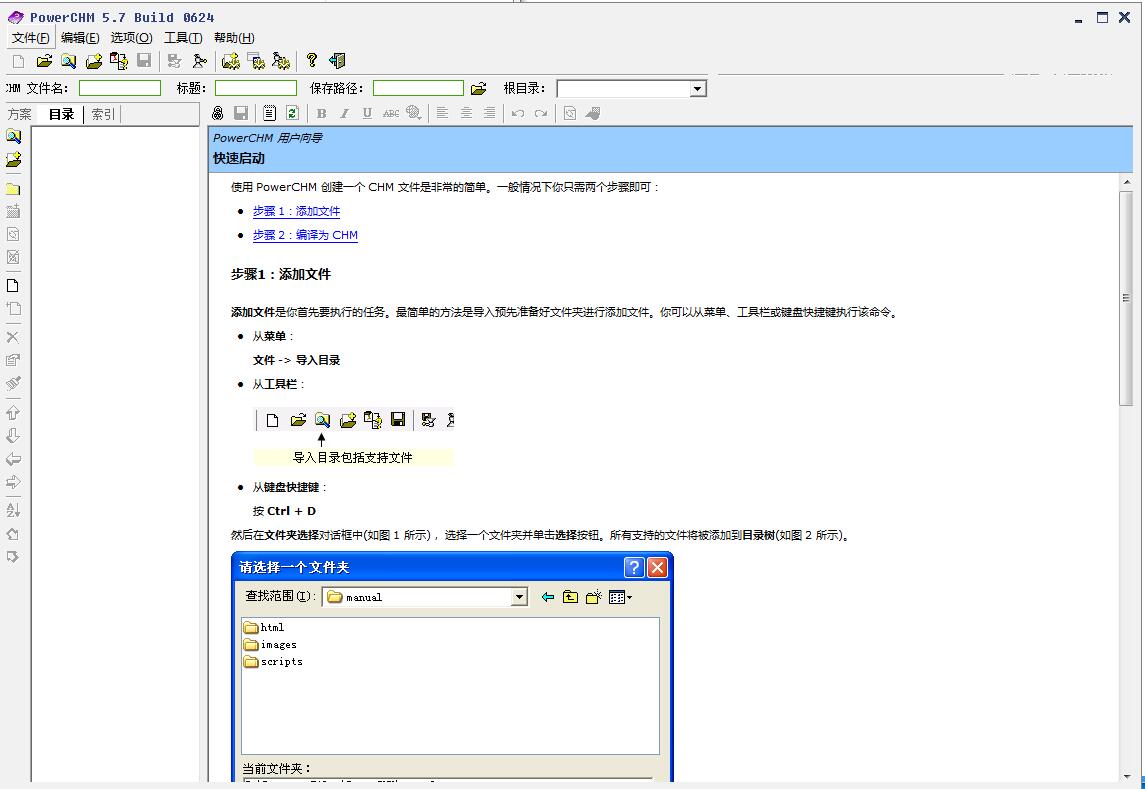Toggle ABC strikethrough in editor toolbar

[x=391, y=113]
